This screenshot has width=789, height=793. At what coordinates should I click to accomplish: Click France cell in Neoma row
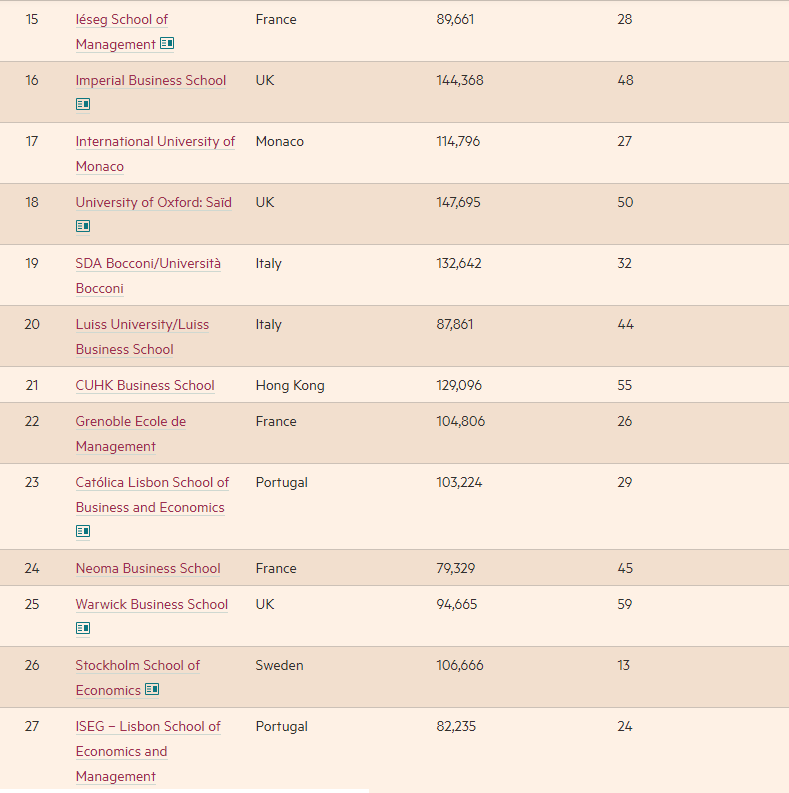(276, 568)
